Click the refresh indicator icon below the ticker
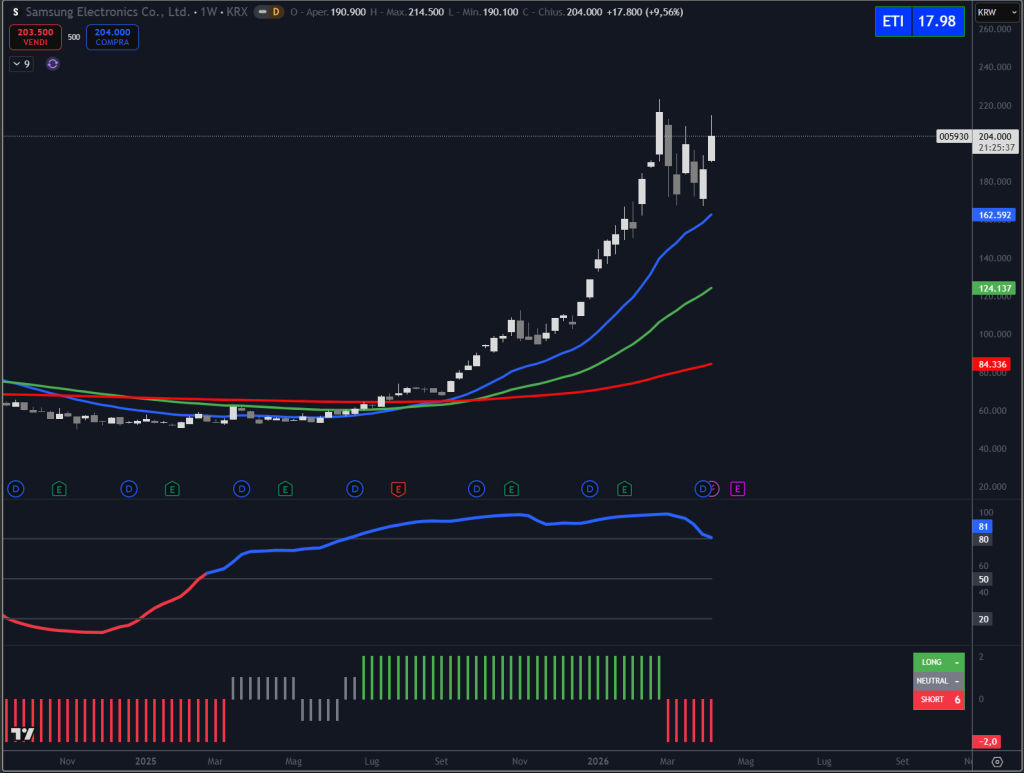Screen dimensions: 1024x773 (x=51, y=64)
